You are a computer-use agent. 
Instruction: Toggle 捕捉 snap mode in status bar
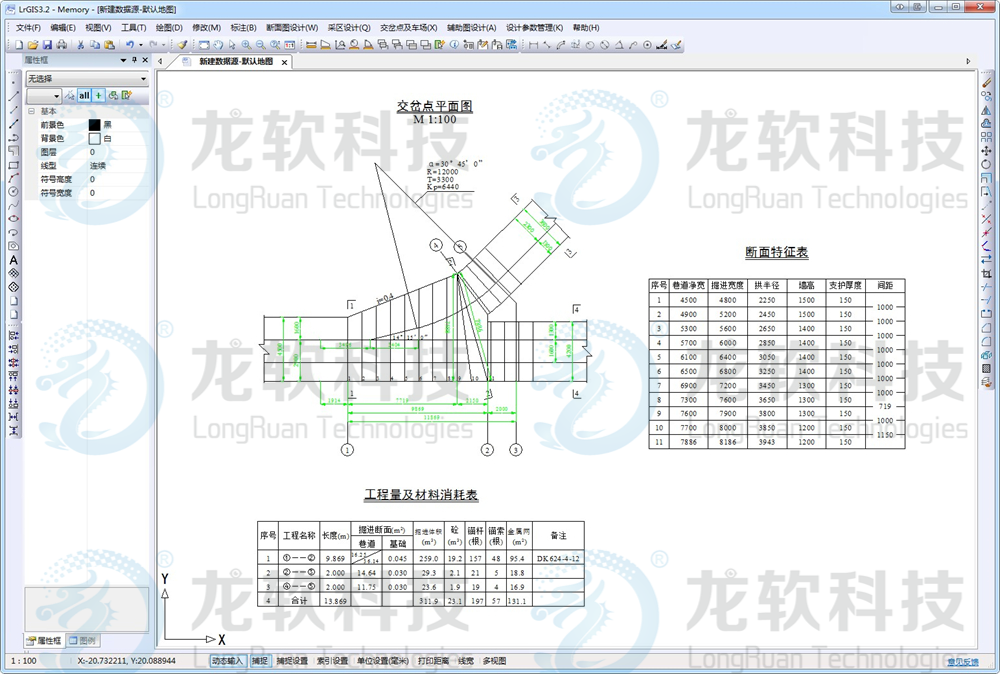259,661
